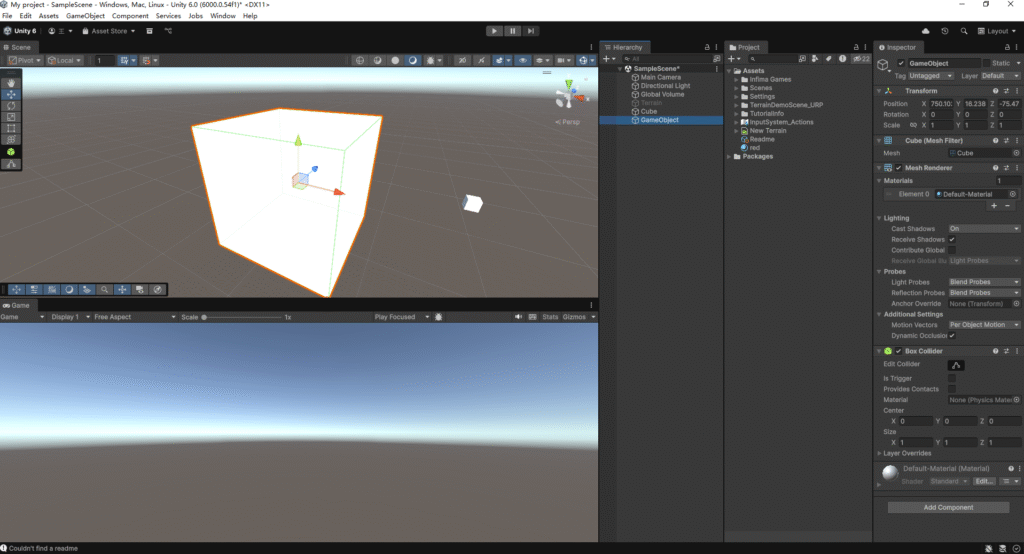Click the Step frame button

pyautogui.click(x=531, y=31)
